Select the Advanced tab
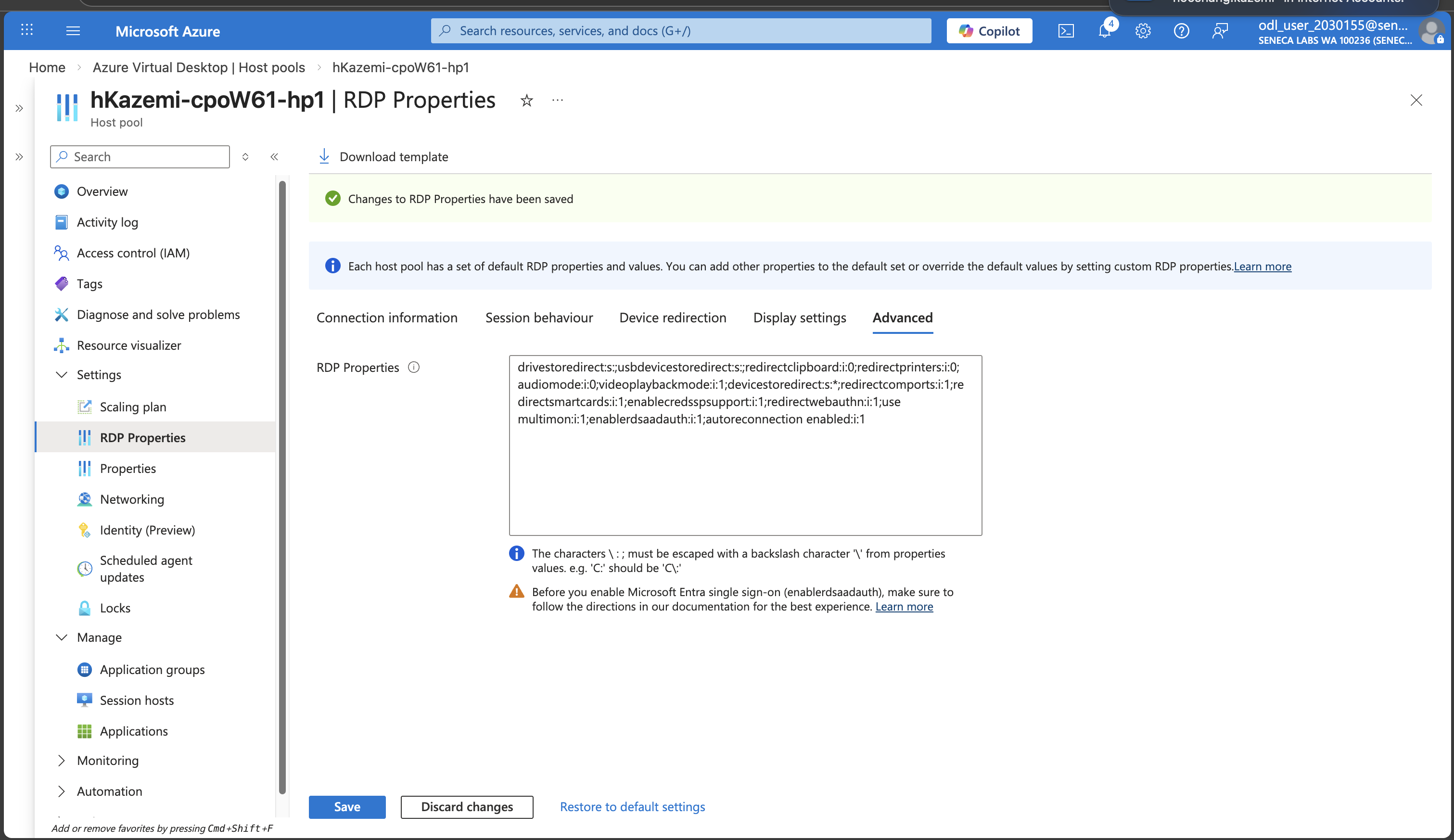The image size is (1454, 840). [x=903, y=318]
